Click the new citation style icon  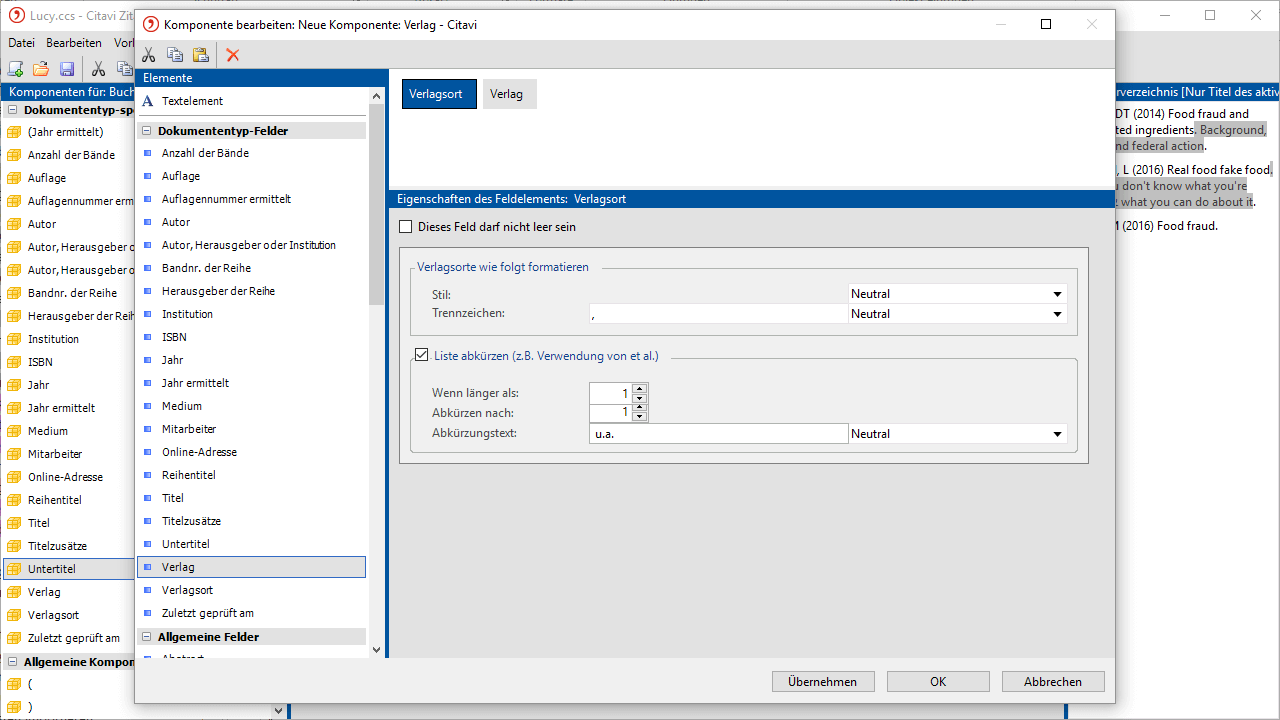tap(15, 69)
